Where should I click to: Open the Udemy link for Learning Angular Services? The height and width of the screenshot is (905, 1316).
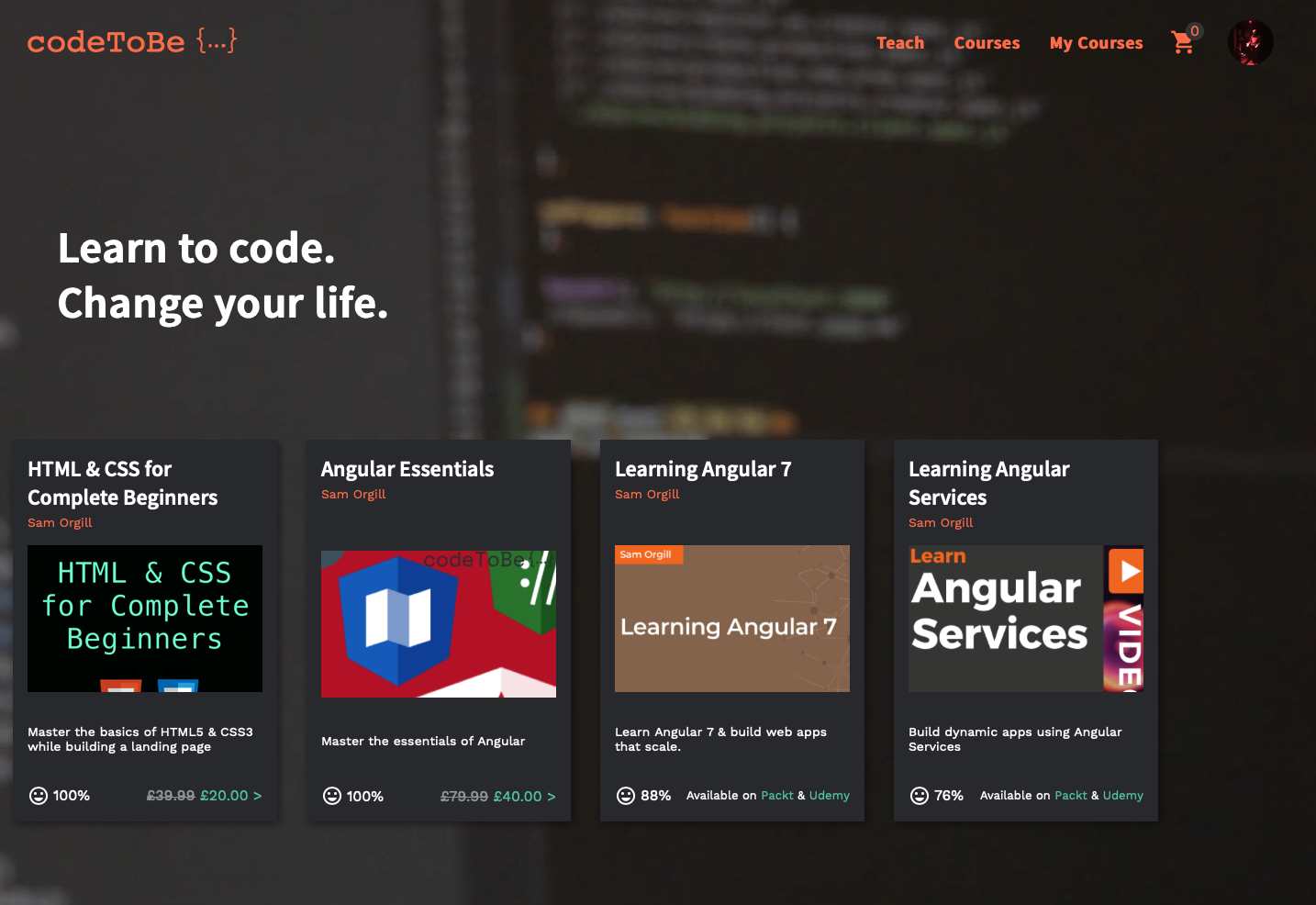tap(1123, 795)
